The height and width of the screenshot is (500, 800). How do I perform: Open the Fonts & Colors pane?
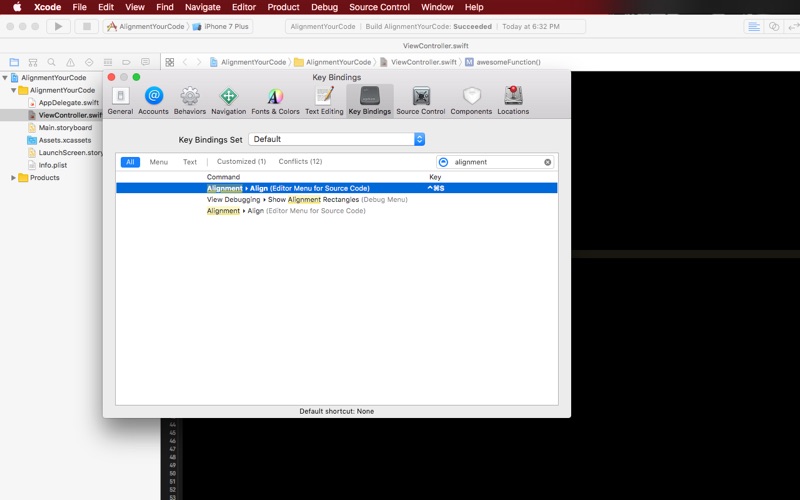(276, 101)
